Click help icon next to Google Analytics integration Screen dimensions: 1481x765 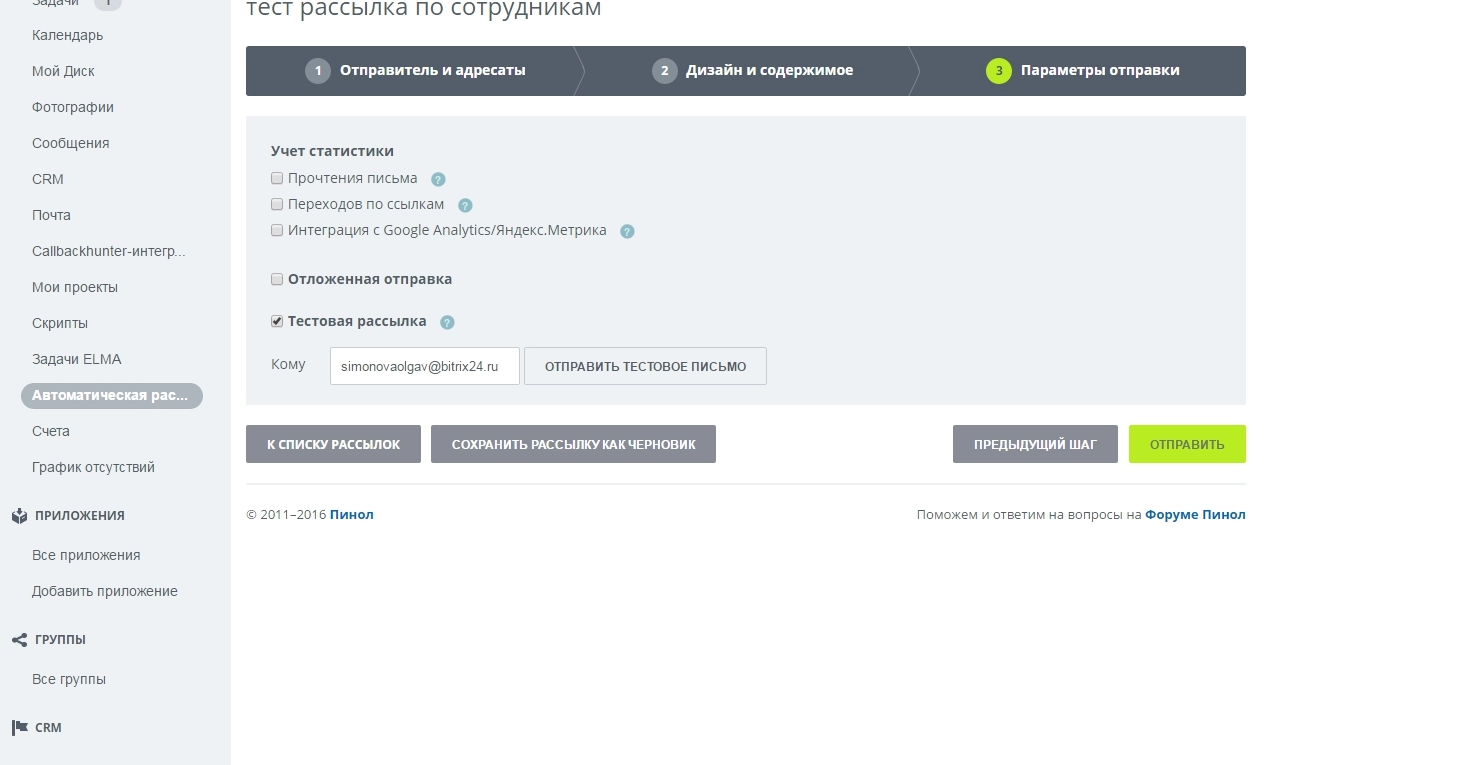tap(627, 232)
